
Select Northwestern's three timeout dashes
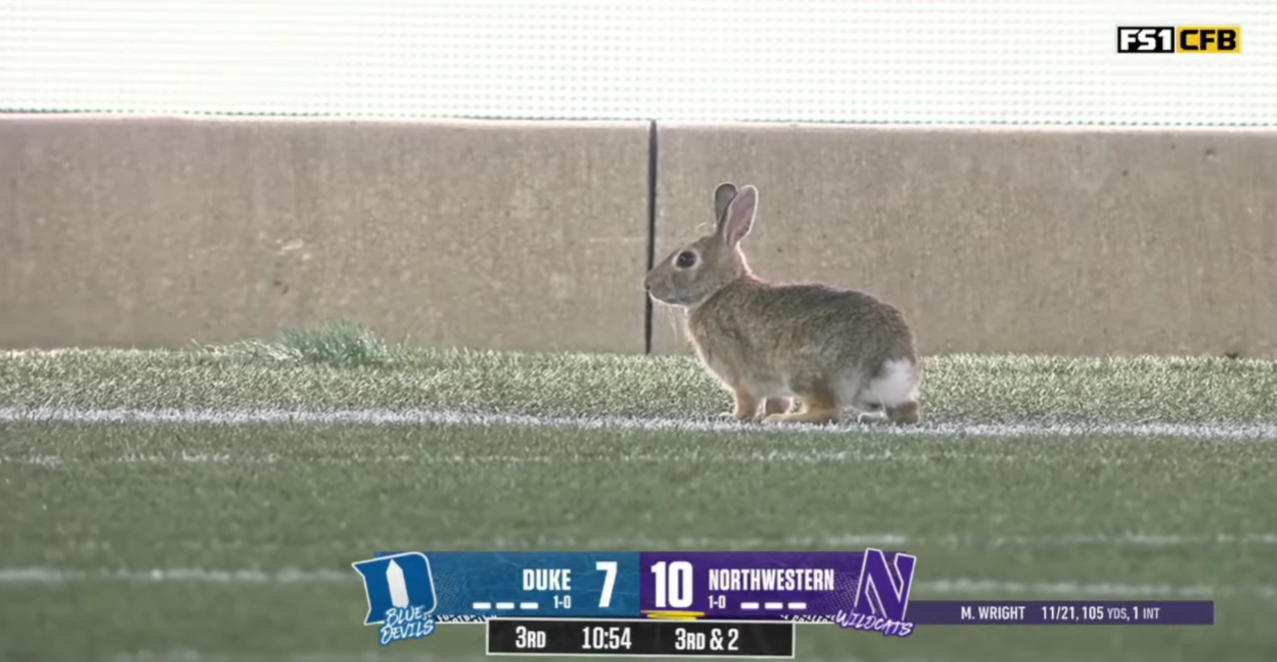(773, 605)
